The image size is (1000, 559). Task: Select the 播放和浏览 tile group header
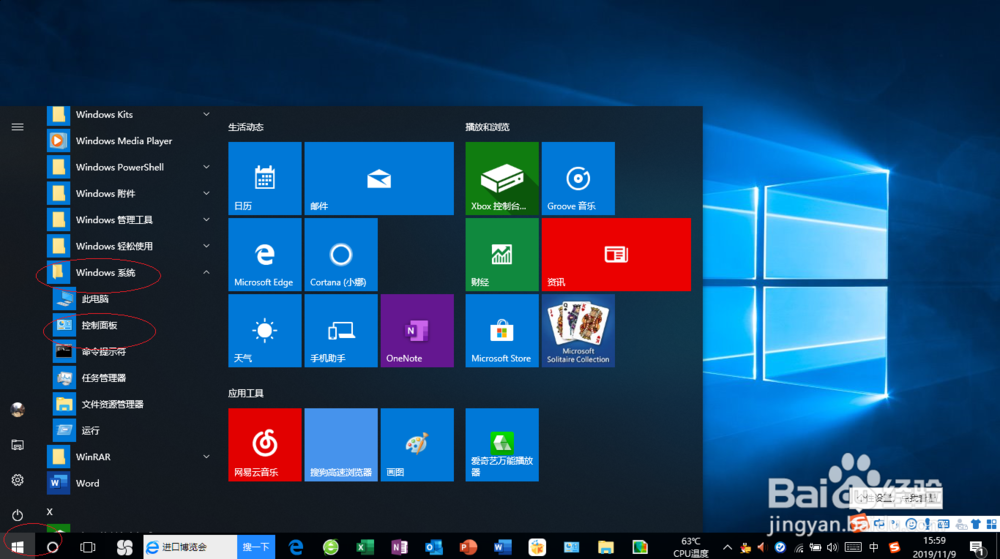click(487, 127)
